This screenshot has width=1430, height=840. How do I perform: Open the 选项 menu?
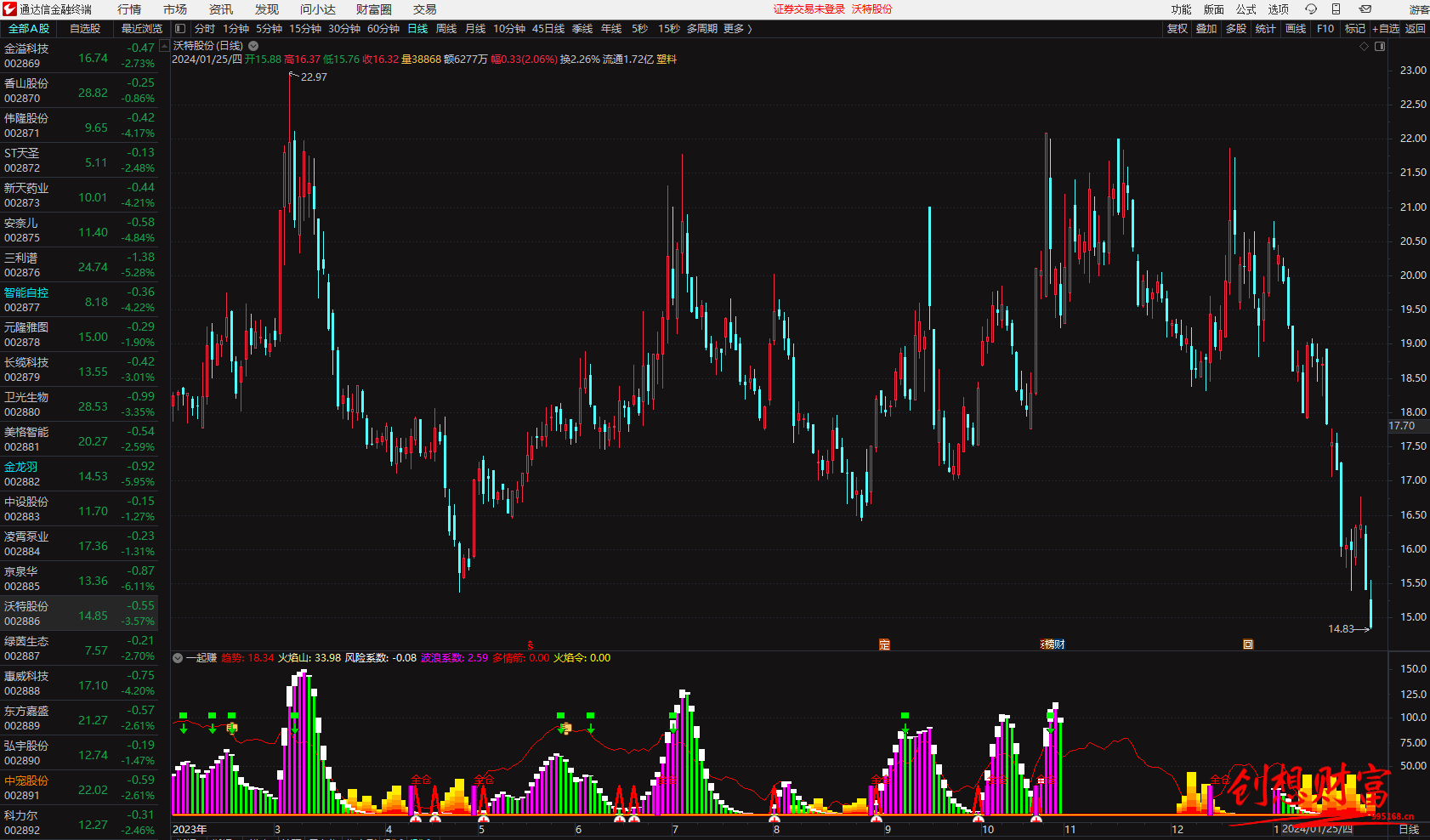click(1279, 9)
